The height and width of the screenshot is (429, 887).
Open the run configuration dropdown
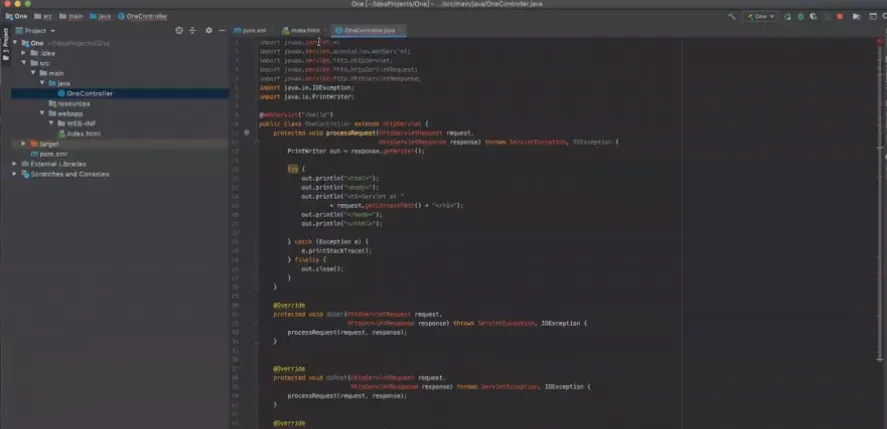(761, 16)
